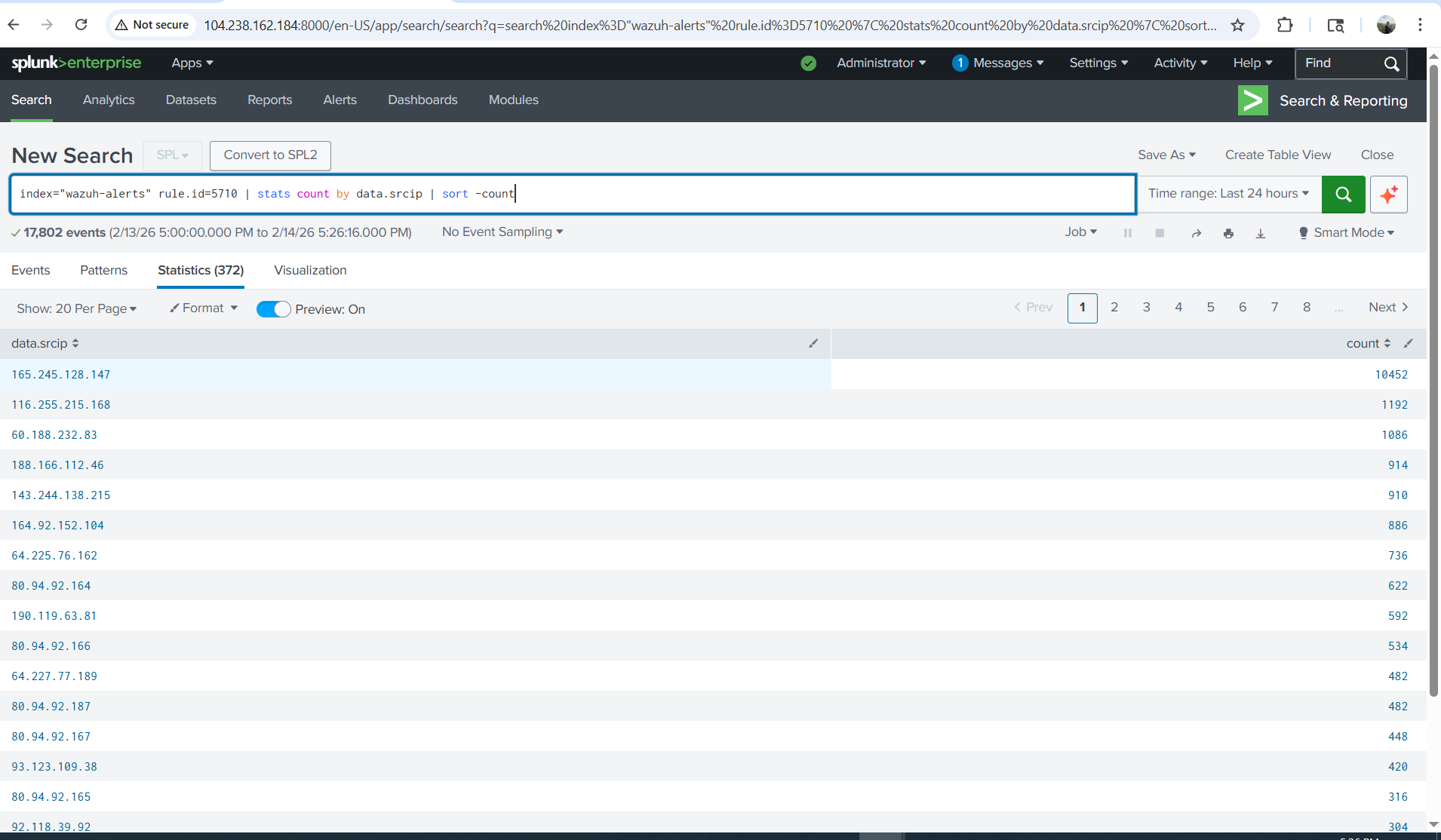Viewport: 1441px width, 840px height.
Task: Expand Show 20 Per Page dropdown
Action: coord(77,308)
